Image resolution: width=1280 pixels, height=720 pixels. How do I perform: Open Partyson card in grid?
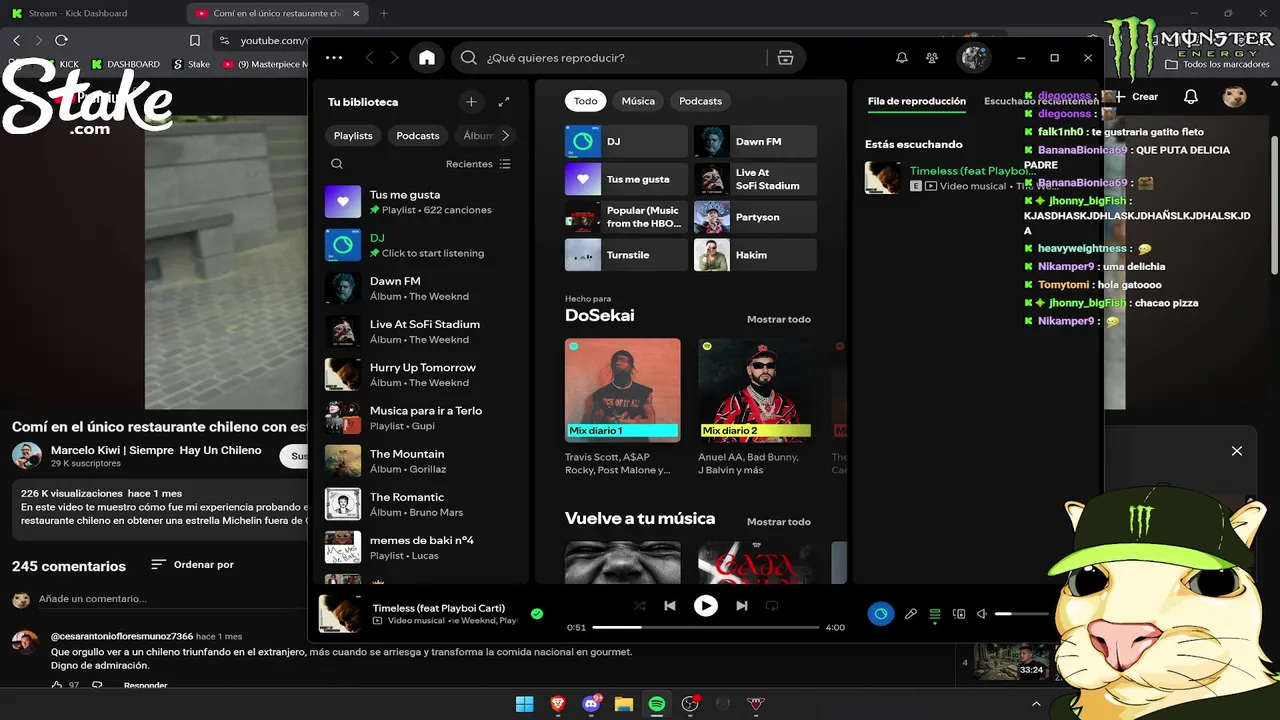click(x=755, y=217)
